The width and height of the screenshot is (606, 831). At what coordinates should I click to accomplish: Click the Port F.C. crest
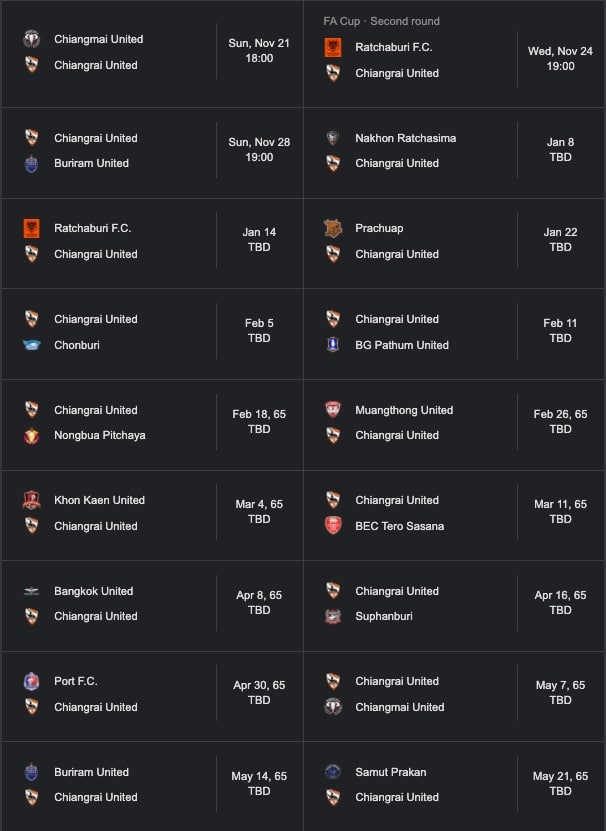tap(31, 681)
